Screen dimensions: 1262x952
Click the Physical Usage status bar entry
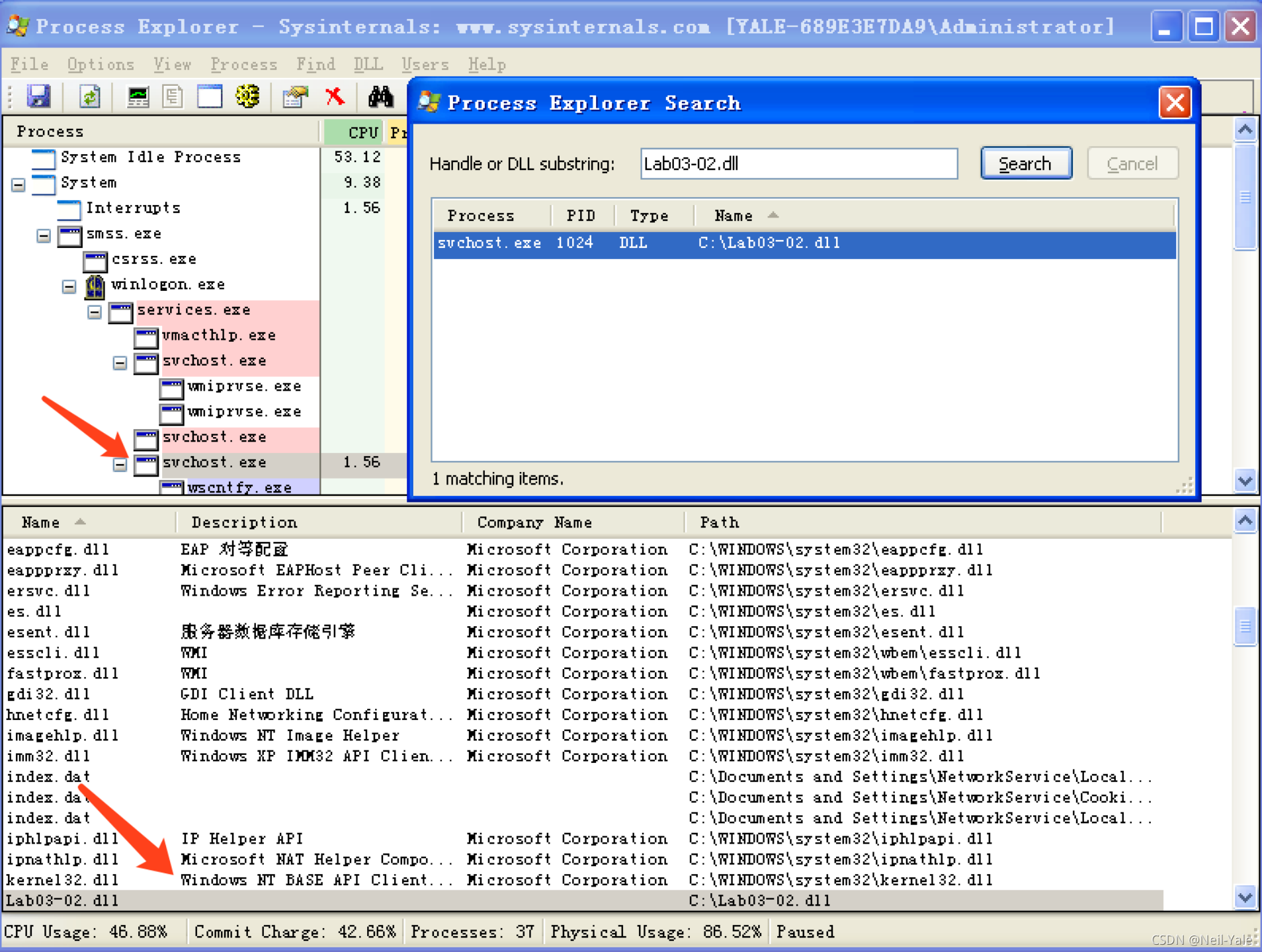[x=655, y=932]
